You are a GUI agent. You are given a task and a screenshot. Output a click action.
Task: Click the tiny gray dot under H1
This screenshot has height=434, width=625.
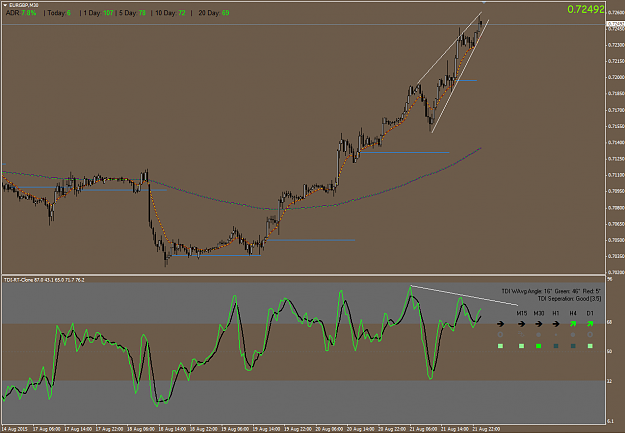(556, 335)
